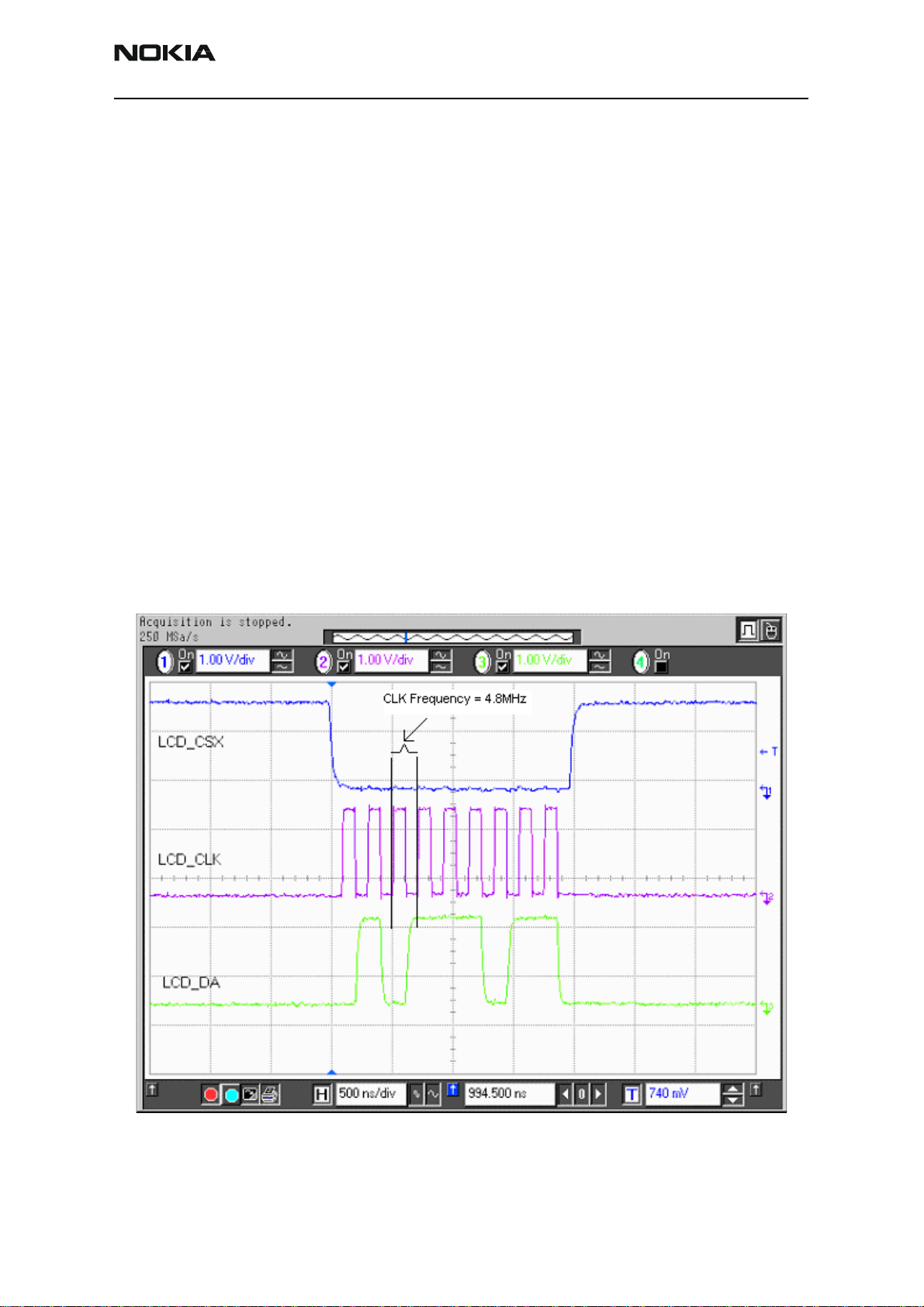
Task: Click the 500 ns/div timebase field
Action: 371,1094
